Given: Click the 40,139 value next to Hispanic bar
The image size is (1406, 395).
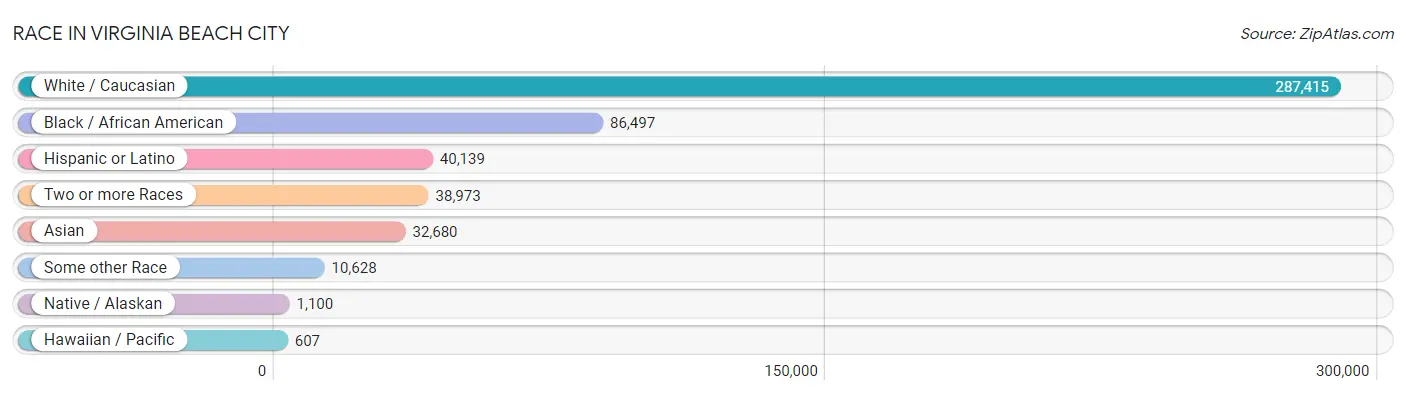Looking at the screenshot, I should (462, 159).
